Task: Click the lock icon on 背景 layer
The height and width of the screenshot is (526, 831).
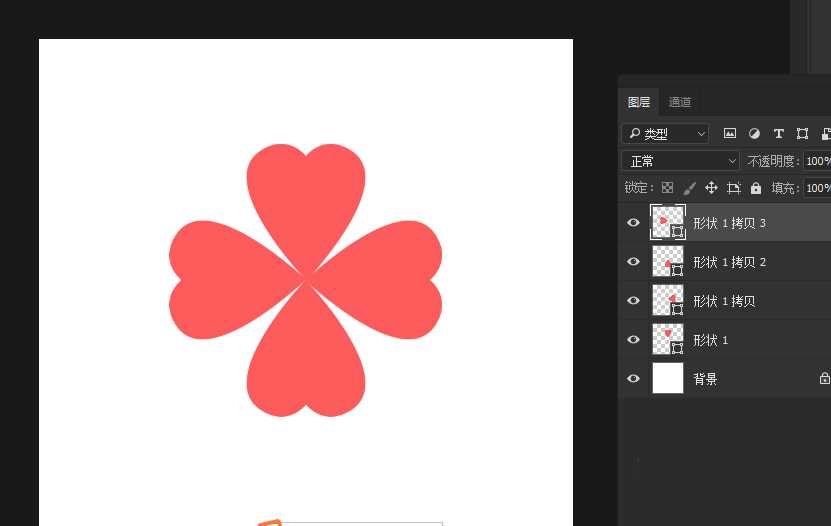Action: (824, 379)
